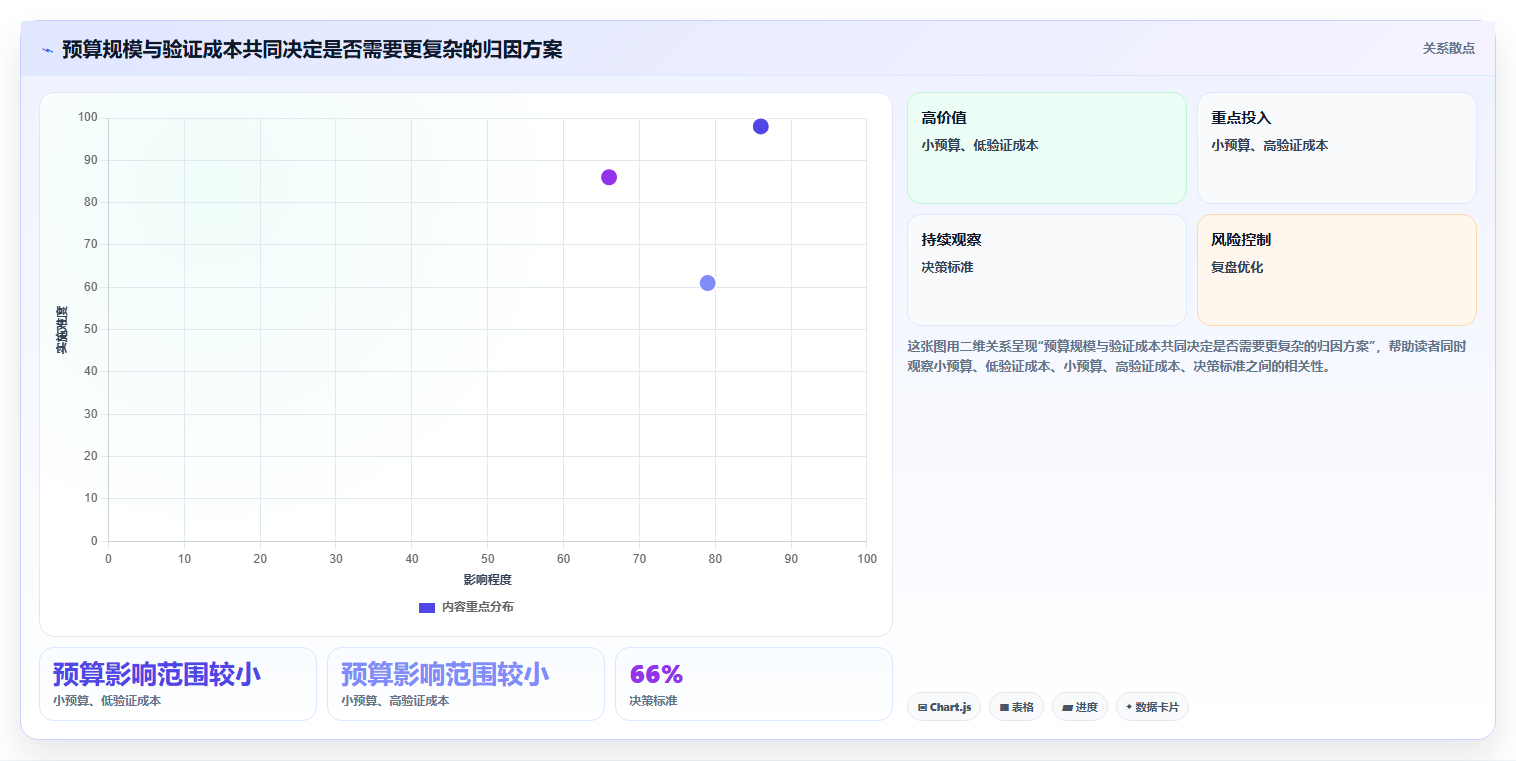1516x761 pixels.
Task: Open the 重点投入 quadrant card
Action: [1336, 148]
